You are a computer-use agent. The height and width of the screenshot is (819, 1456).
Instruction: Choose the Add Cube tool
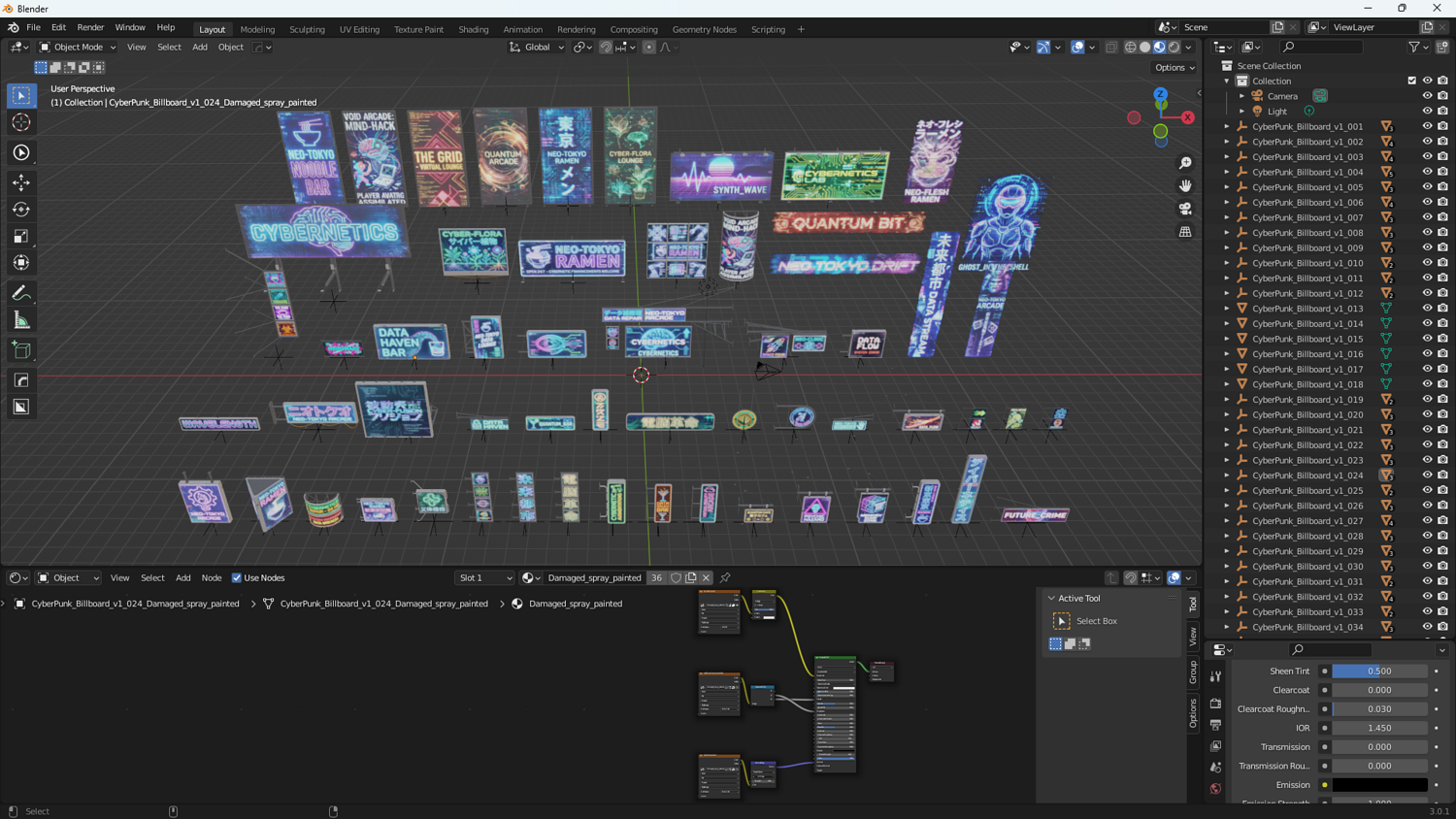click(x=21, y=350)
